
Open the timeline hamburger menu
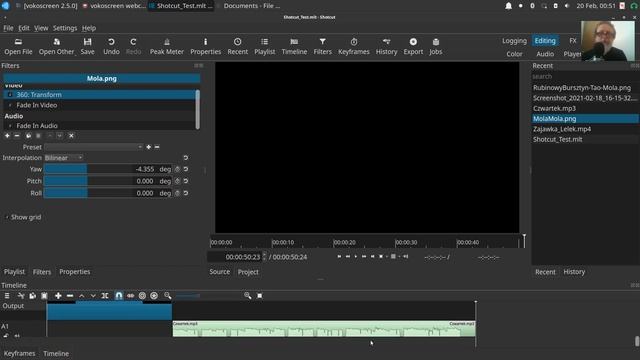click(x=7, y=296)
